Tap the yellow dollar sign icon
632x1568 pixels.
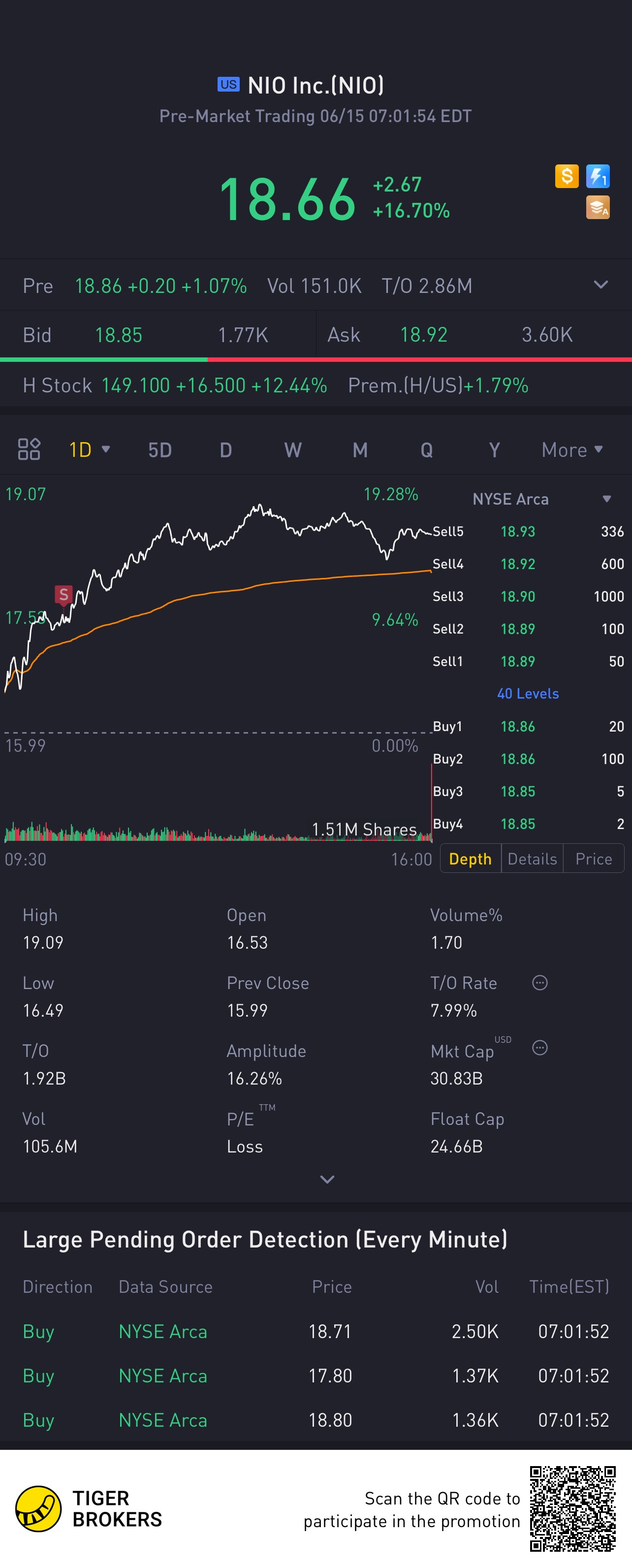click(566, 177)
